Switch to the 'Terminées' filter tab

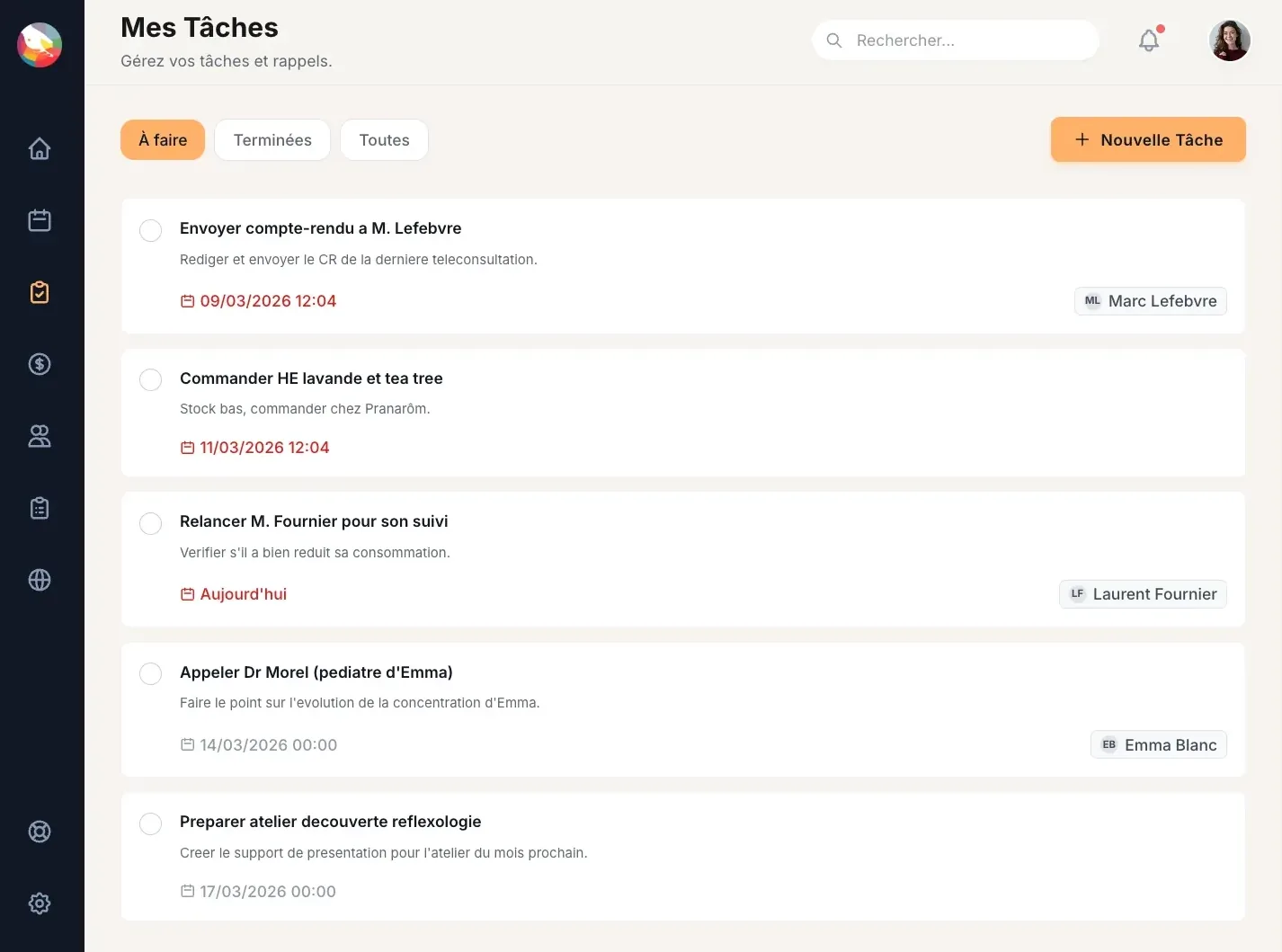tap(272, 139)
